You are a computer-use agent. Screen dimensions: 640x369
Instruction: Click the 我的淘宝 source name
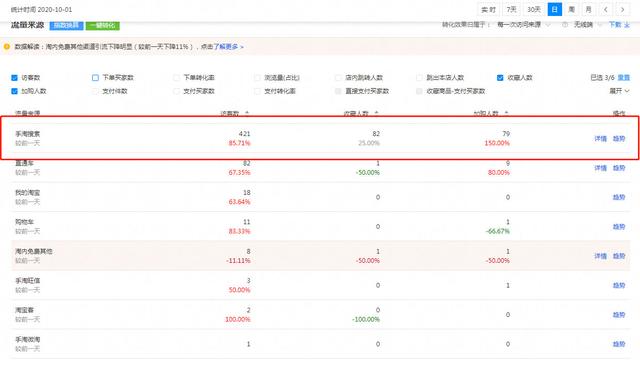tap(28, 192)
